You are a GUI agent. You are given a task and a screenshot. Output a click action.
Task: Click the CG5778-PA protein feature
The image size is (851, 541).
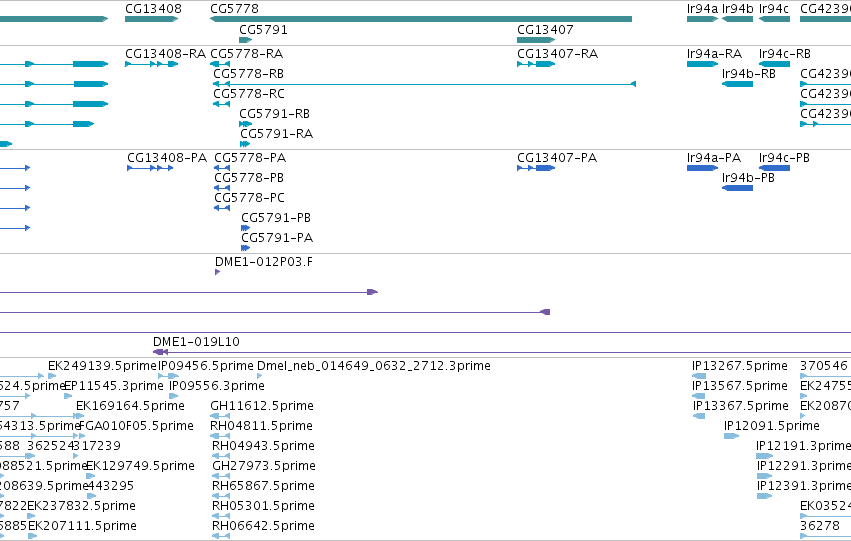(222, 168)
